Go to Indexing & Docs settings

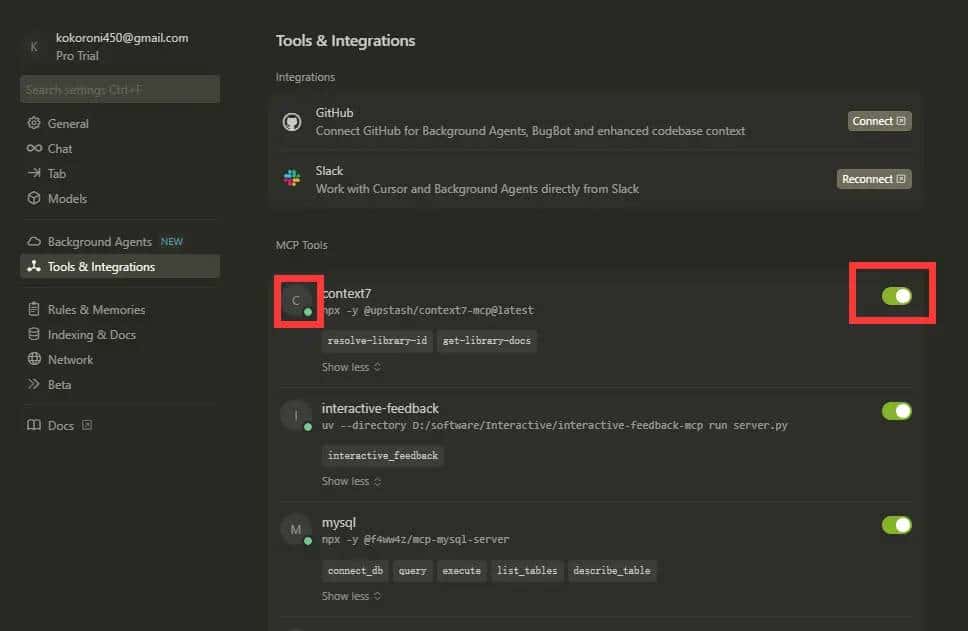point(91,335)
